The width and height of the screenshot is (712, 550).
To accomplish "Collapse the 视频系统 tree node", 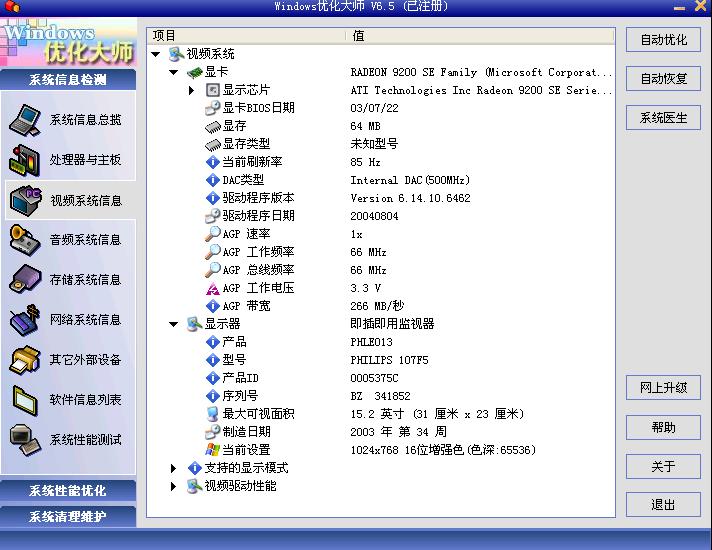I will click(x=156, y=54).
